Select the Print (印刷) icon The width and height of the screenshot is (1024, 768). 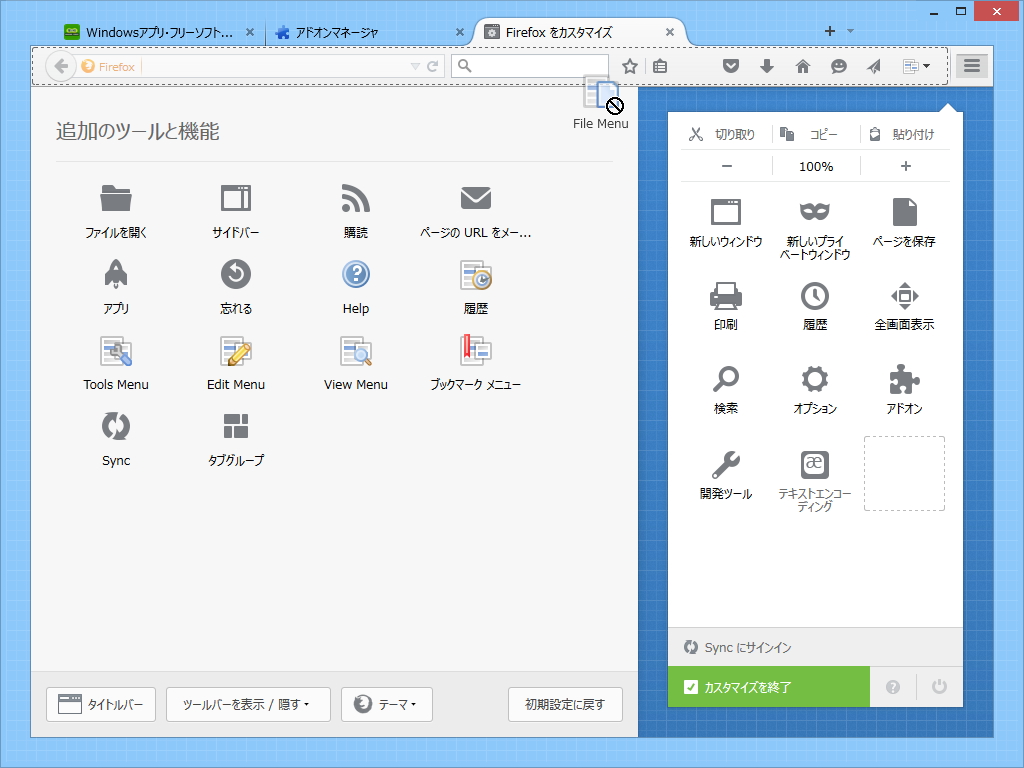(x=726, y=296)
